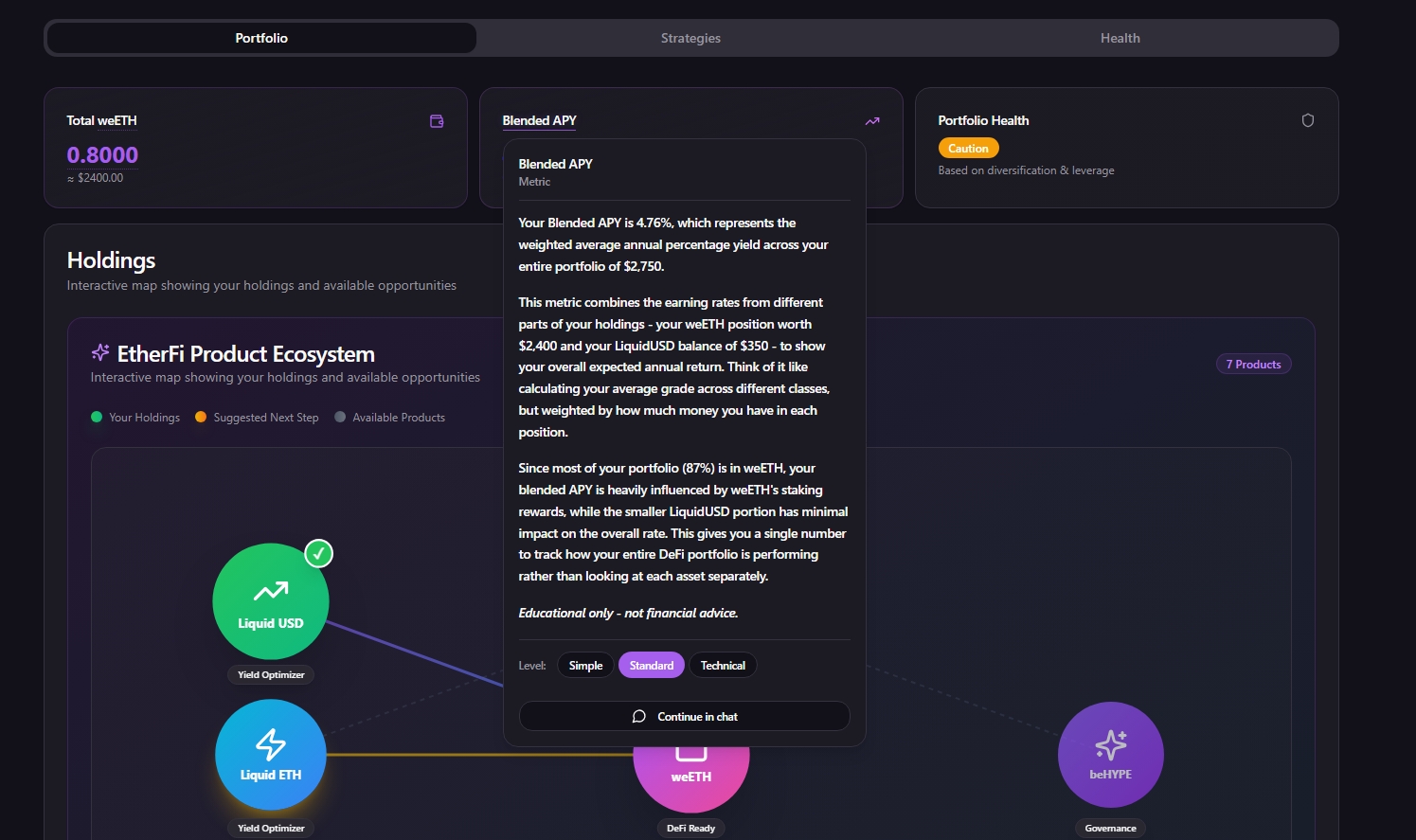Click the wallet icon in Total weETH card

tap(437, 121)
